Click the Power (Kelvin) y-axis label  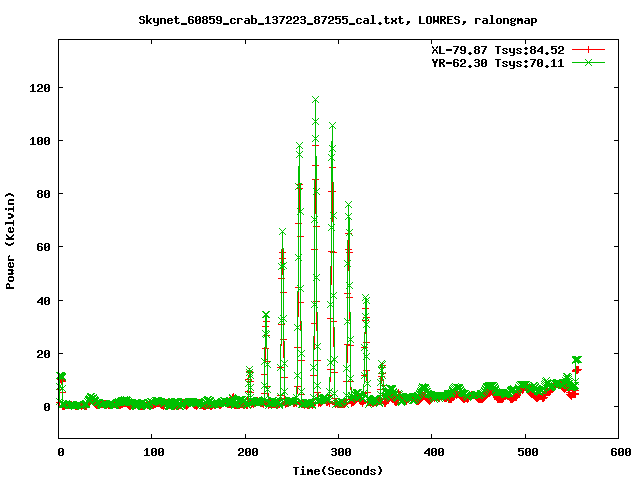tap(10, 241)
